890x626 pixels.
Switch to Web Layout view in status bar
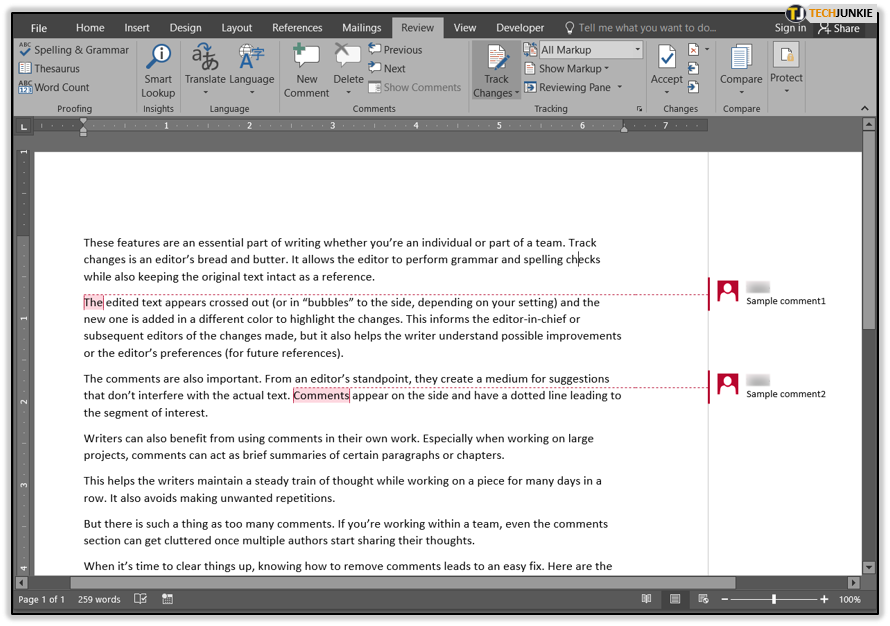(703, 599)
